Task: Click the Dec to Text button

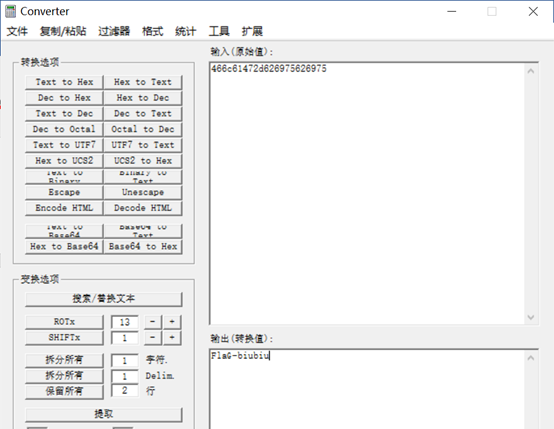Action: click(x=143, y=113)
